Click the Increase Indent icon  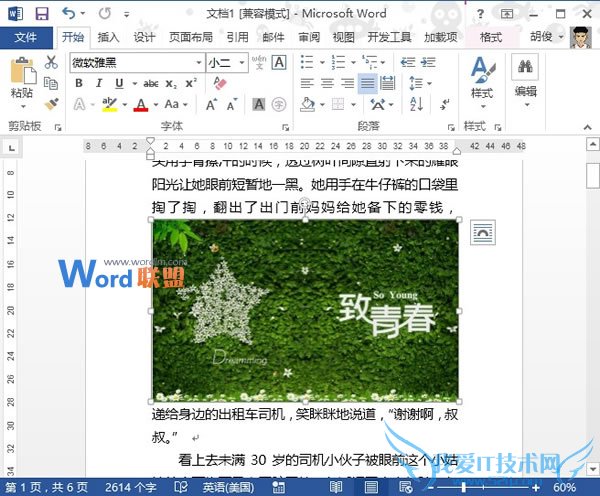tap(428, 62)
